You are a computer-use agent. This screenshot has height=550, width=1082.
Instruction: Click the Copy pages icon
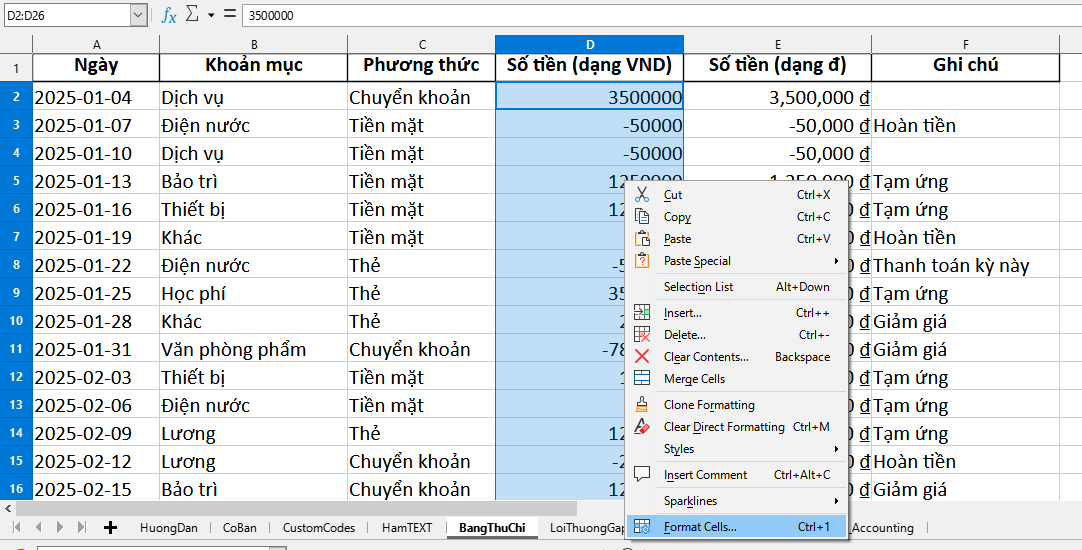[x=642, y=217]
